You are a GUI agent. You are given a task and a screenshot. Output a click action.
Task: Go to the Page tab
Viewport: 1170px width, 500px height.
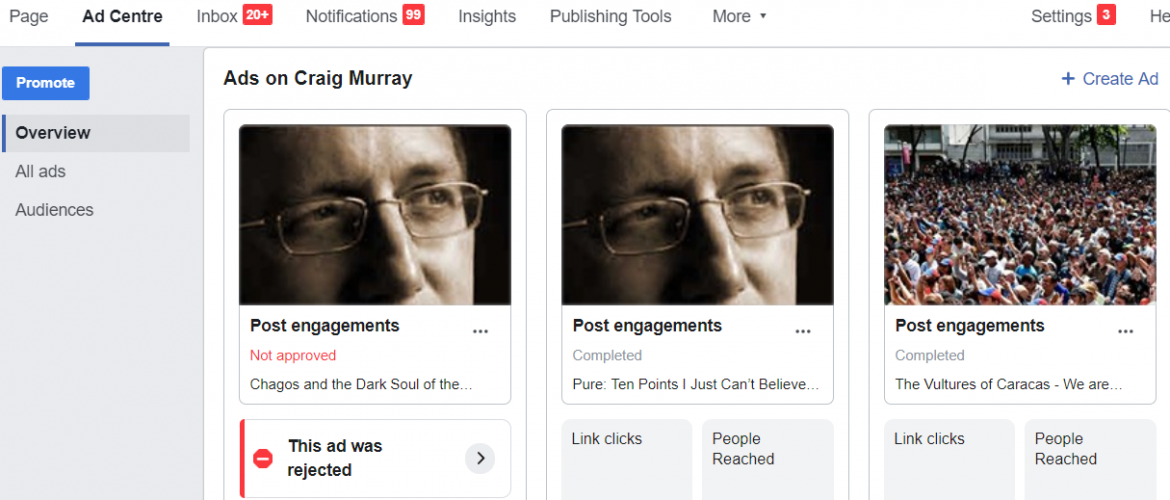coord(28,16)
